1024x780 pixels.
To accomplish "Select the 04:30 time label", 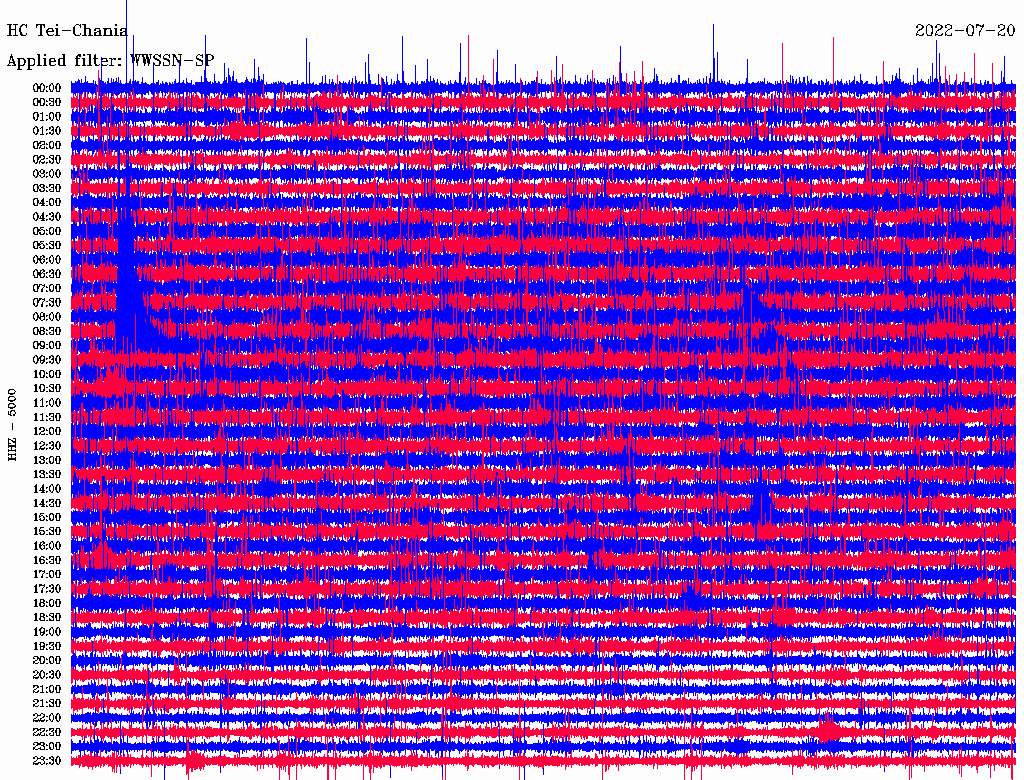I will tap(46, 217).
